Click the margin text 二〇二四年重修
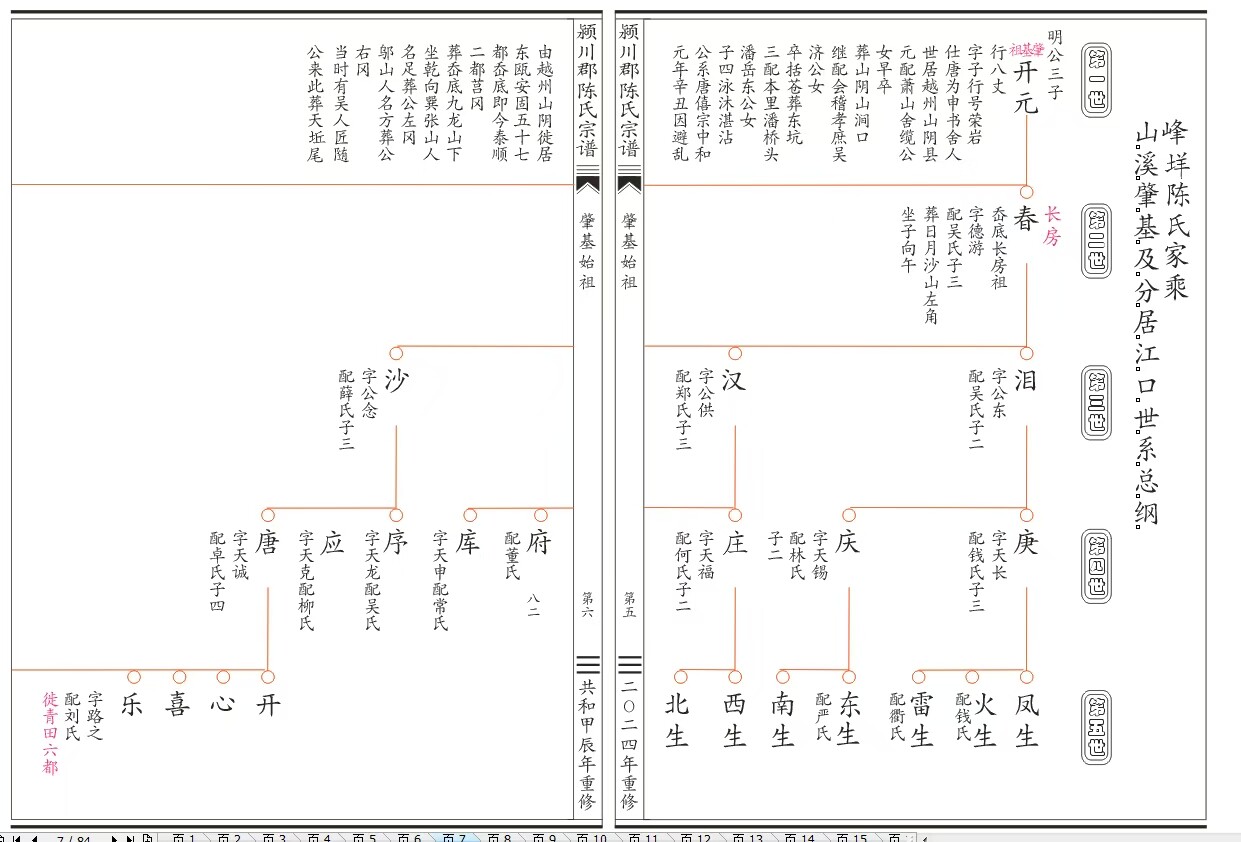This screenshot has width=1241, height=842. [629, 745]
